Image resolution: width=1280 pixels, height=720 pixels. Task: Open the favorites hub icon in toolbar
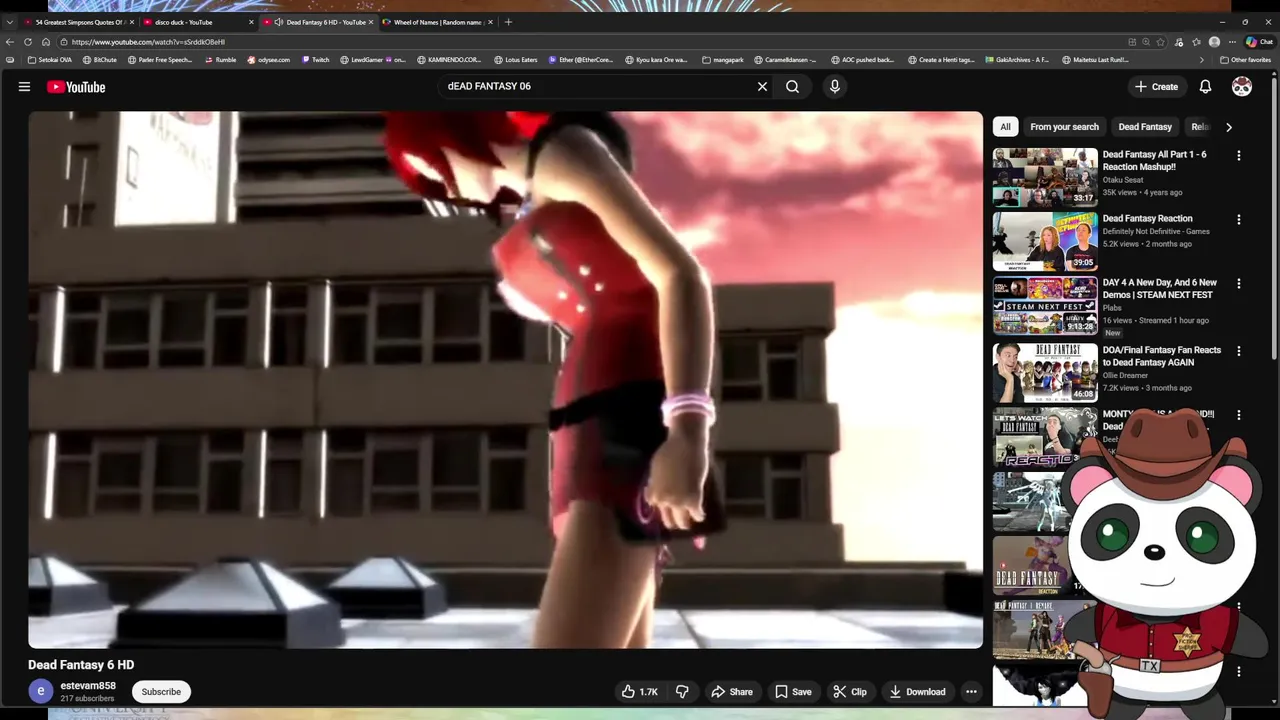pyautogui.click(x=1196, y=42)
